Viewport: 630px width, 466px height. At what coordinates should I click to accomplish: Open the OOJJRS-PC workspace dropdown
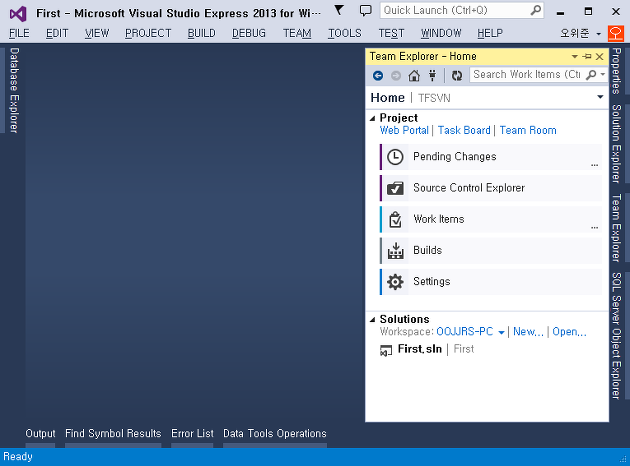pos(501,332)
